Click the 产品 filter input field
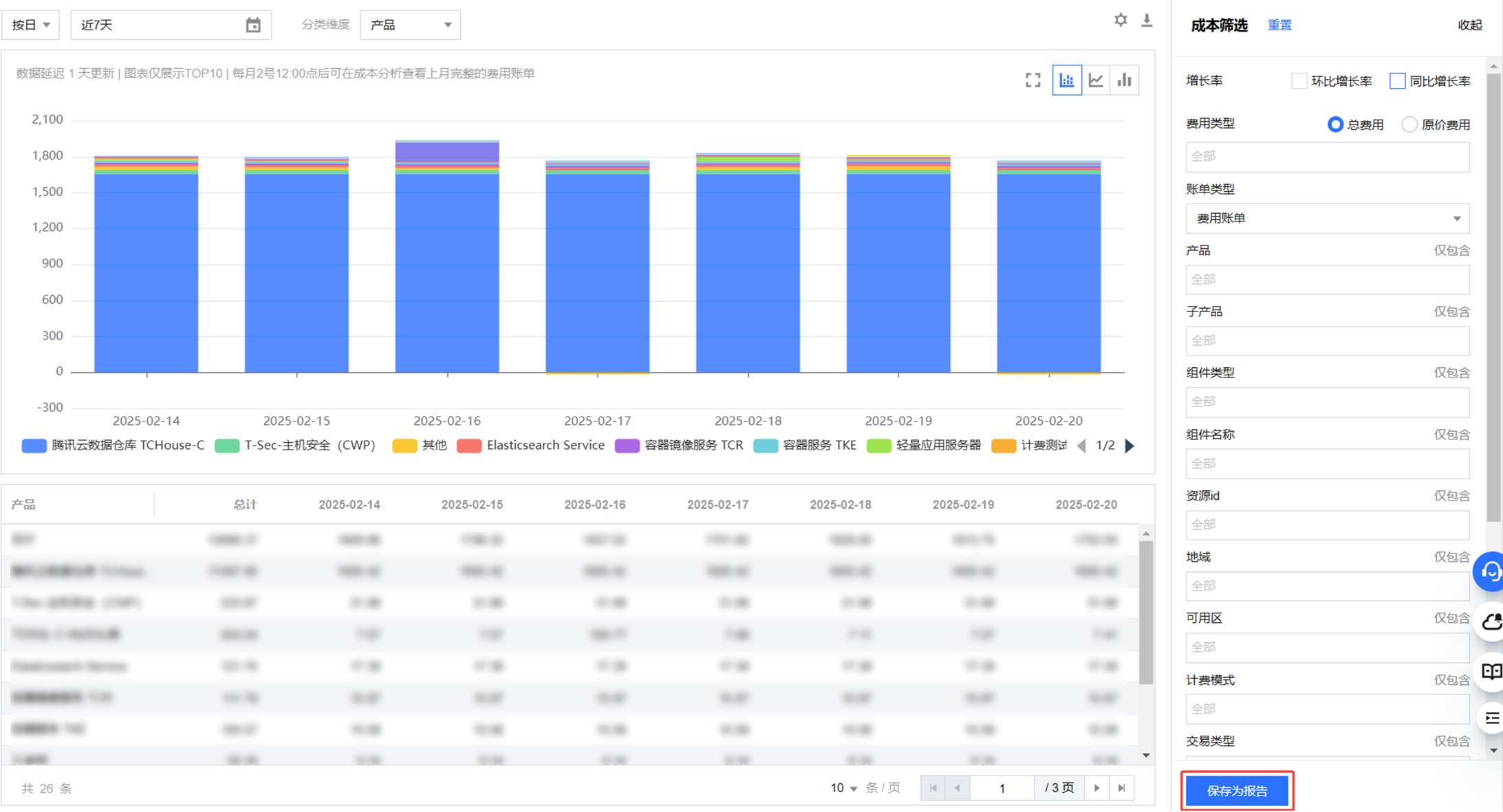Image resolution: width=1503 pixels, height=812 pixels. (1327, 279)
